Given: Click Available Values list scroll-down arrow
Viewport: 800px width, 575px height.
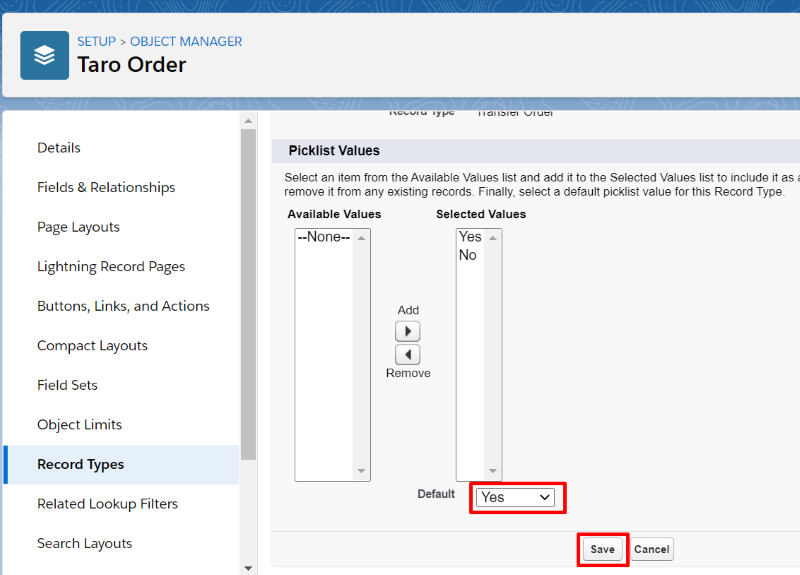Looking at the screenshot, I should (x=361, y=471).
